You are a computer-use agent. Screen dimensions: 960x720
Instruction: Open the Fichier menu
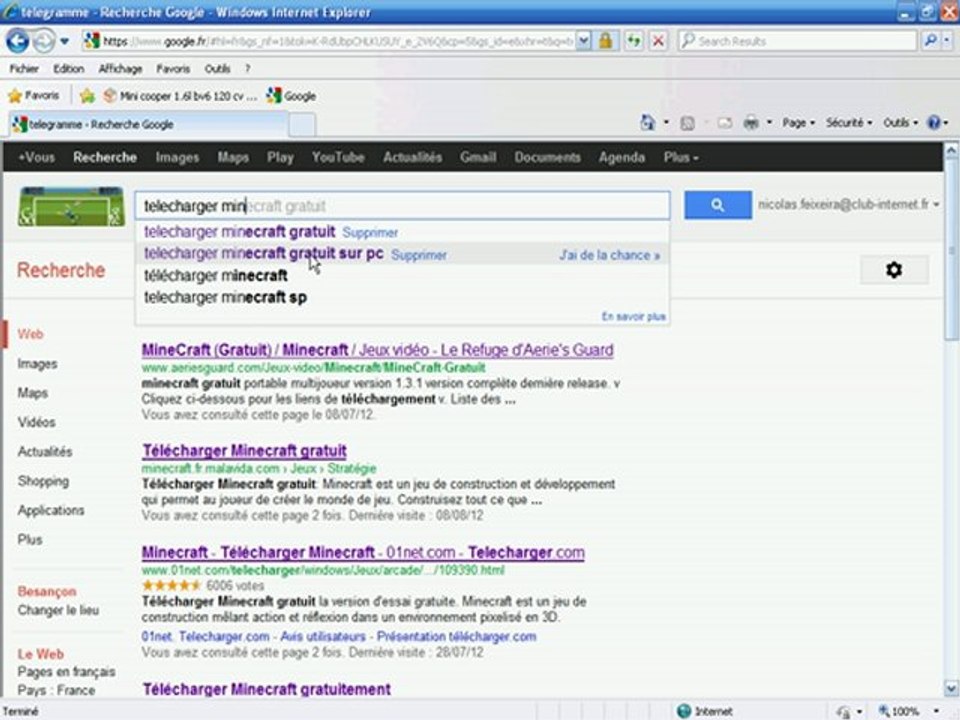24,69
